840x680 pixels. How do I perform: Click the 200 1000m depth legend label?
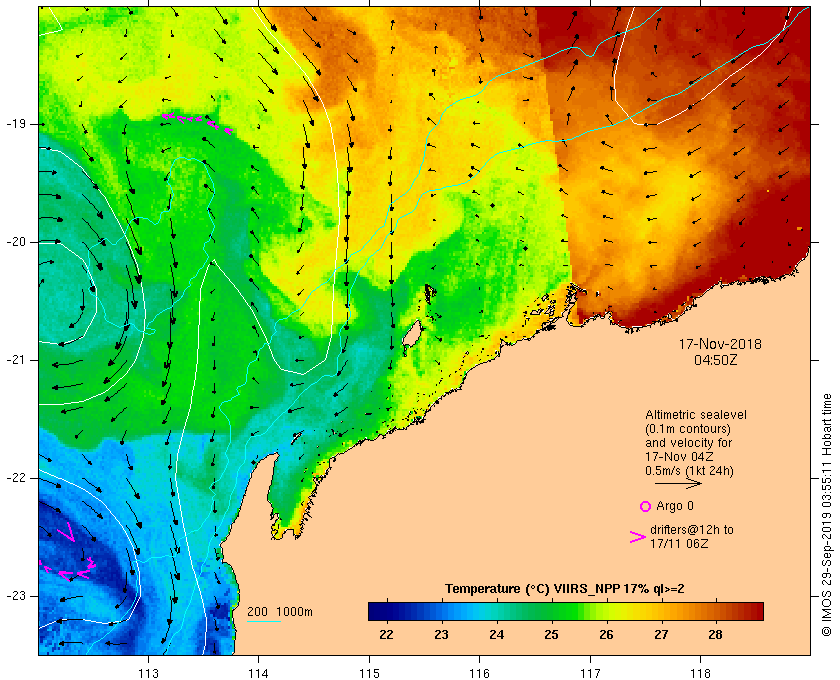tap(280, 612)
